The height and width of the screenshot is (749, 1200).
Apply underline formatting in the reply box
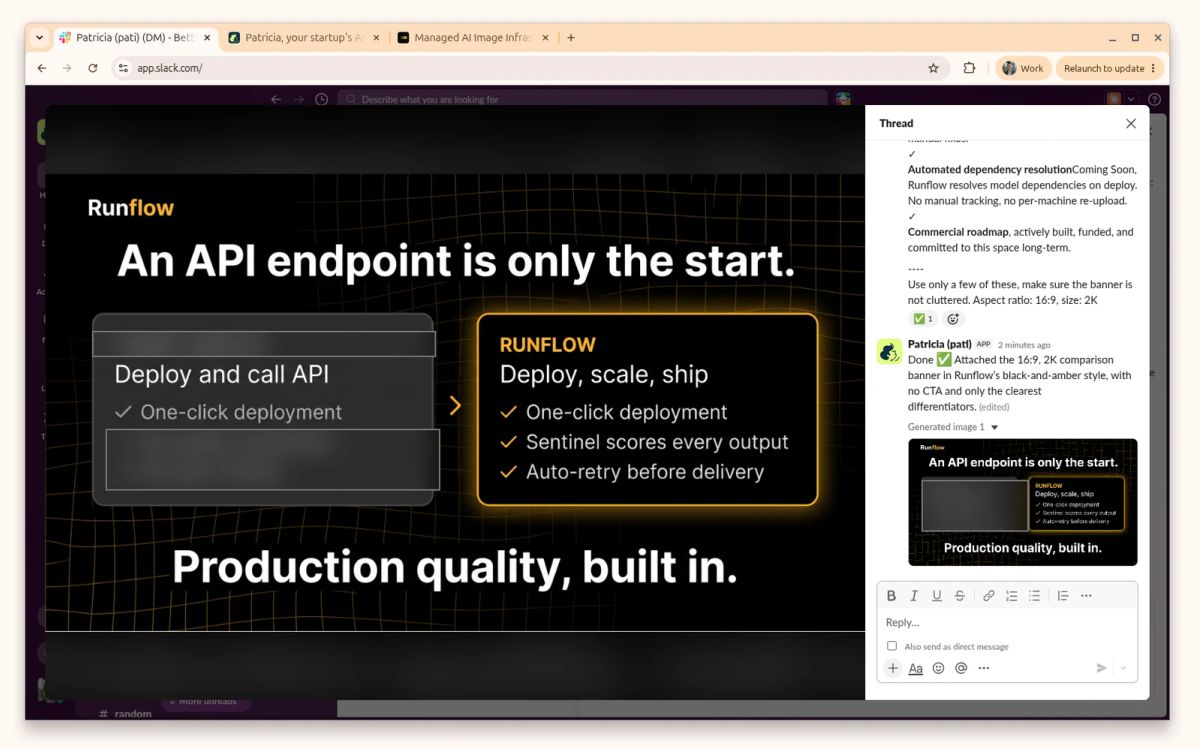[x=937, y=596]
